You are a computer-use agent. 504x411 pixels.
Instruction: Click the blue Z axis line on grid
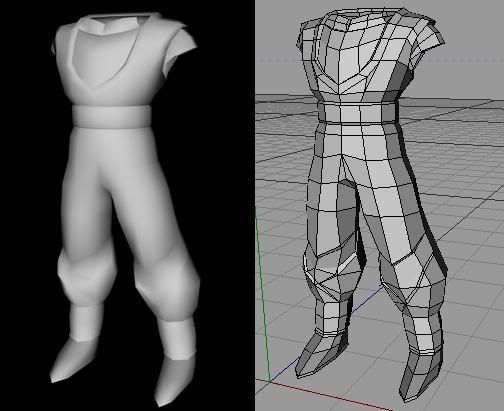coord(326,333)
